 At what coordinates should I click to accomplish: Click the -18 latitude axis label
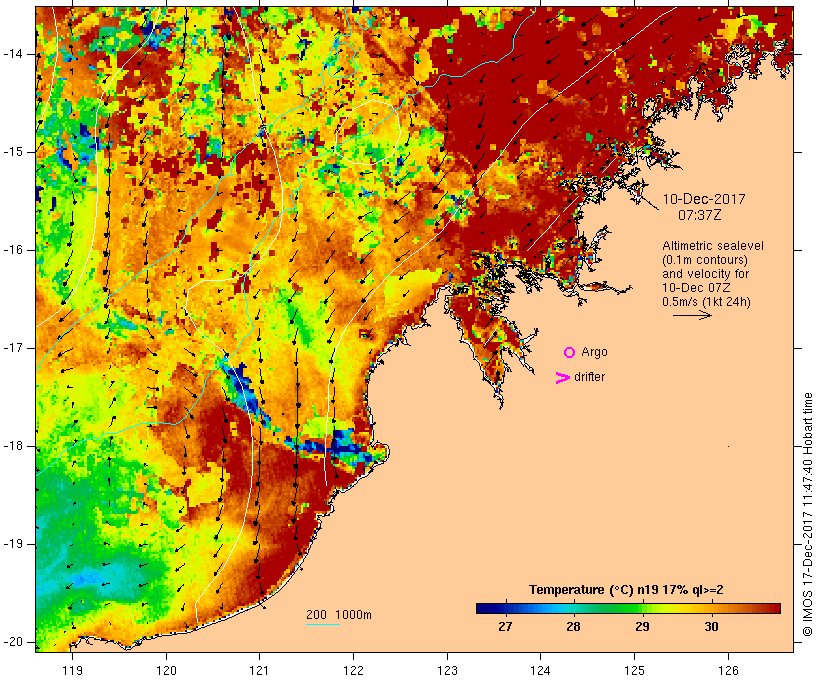coord(13,446)
